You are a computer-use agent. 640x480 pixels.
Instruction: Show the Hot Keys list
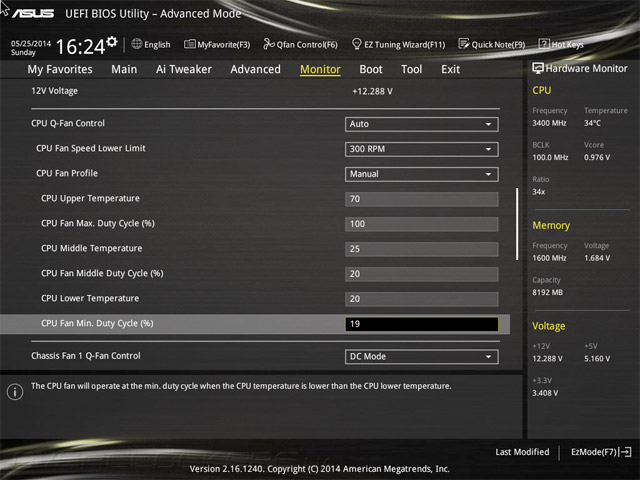click(561, 44)
